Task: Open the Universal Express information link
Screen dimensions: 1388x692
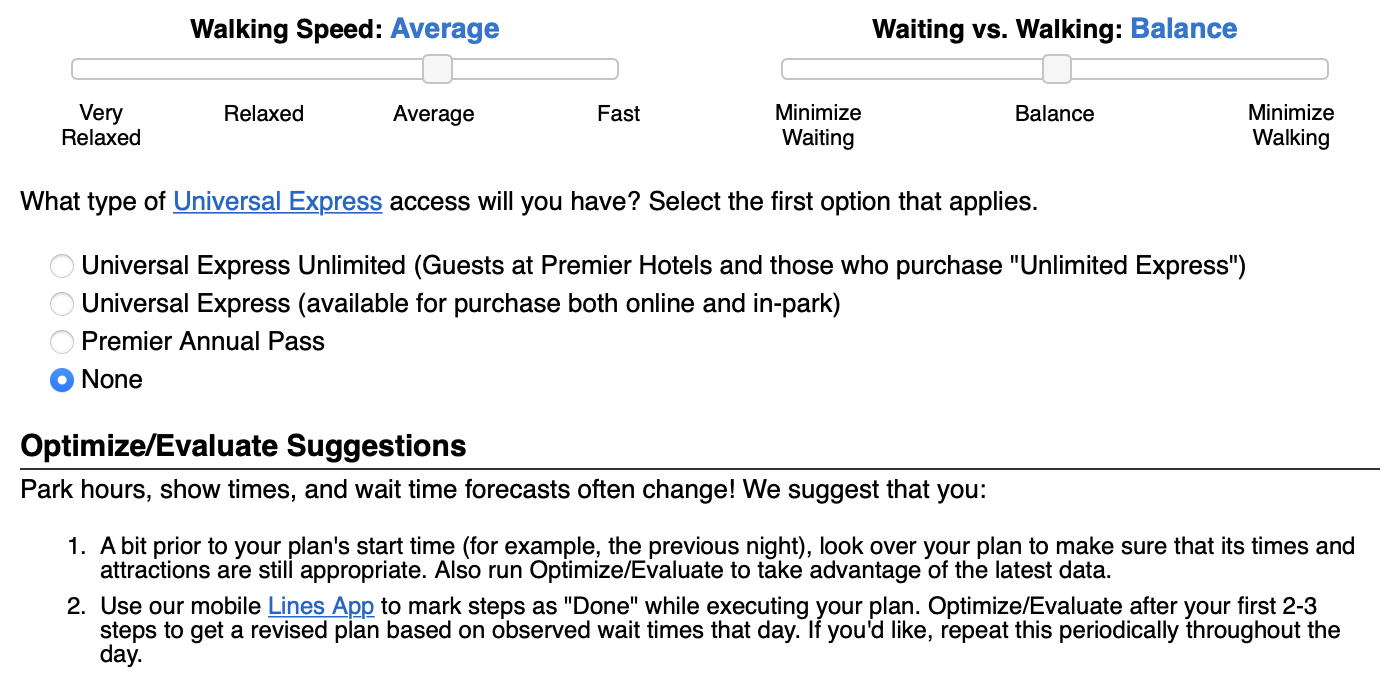Action: [278, 201]
